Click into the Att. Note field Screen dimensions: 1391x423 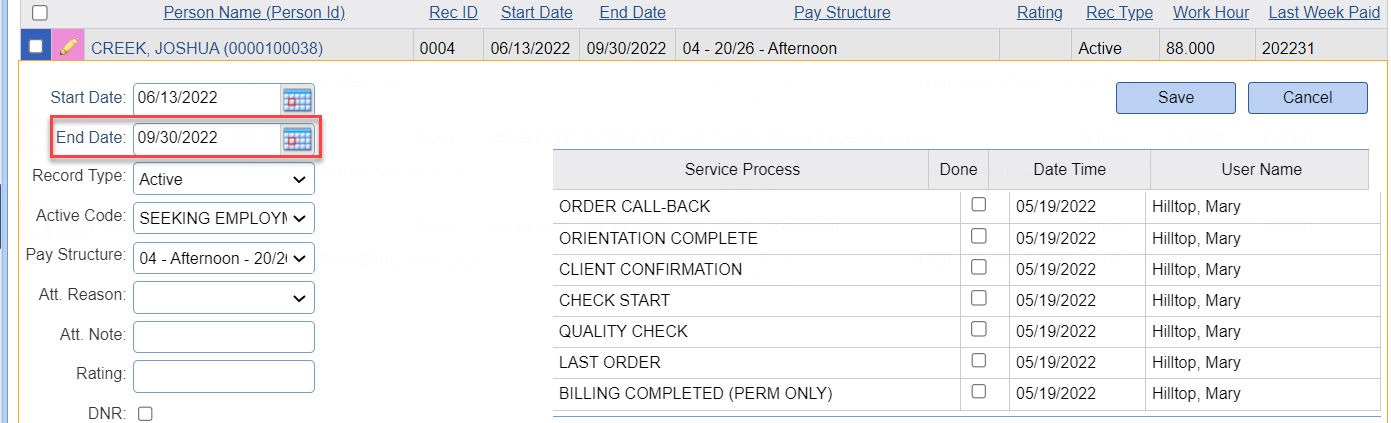[x=224, y=337]
